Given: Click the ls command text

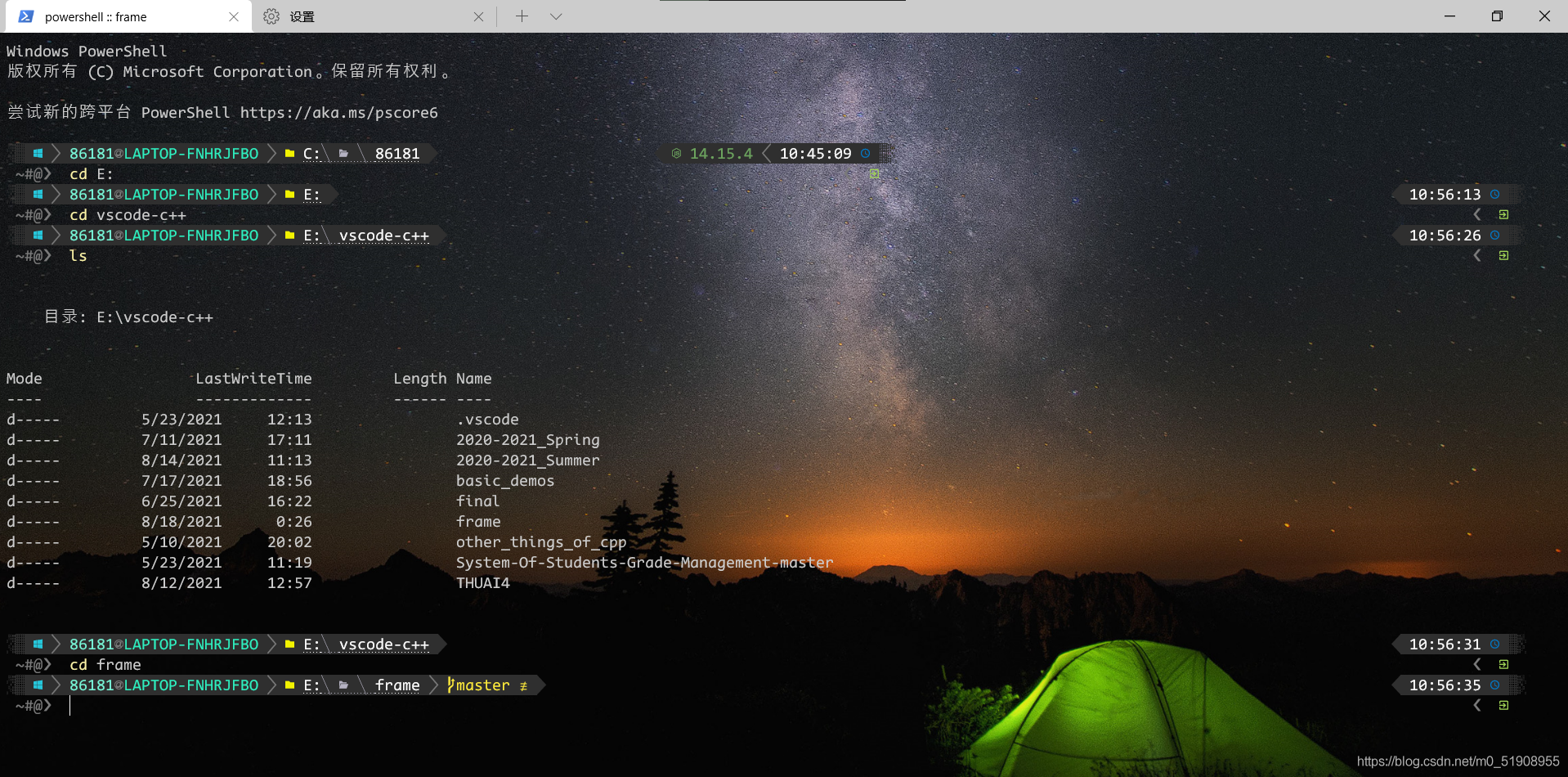Looking at the screenshot, I should [x=78, y=256].
